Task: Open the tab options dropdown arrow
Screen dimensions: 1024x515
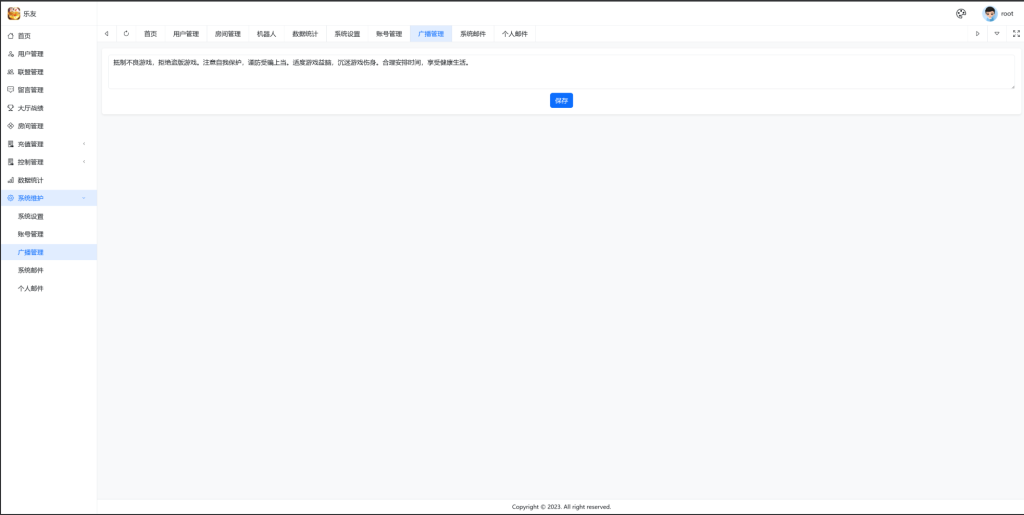Action: (x=997, y=33)
